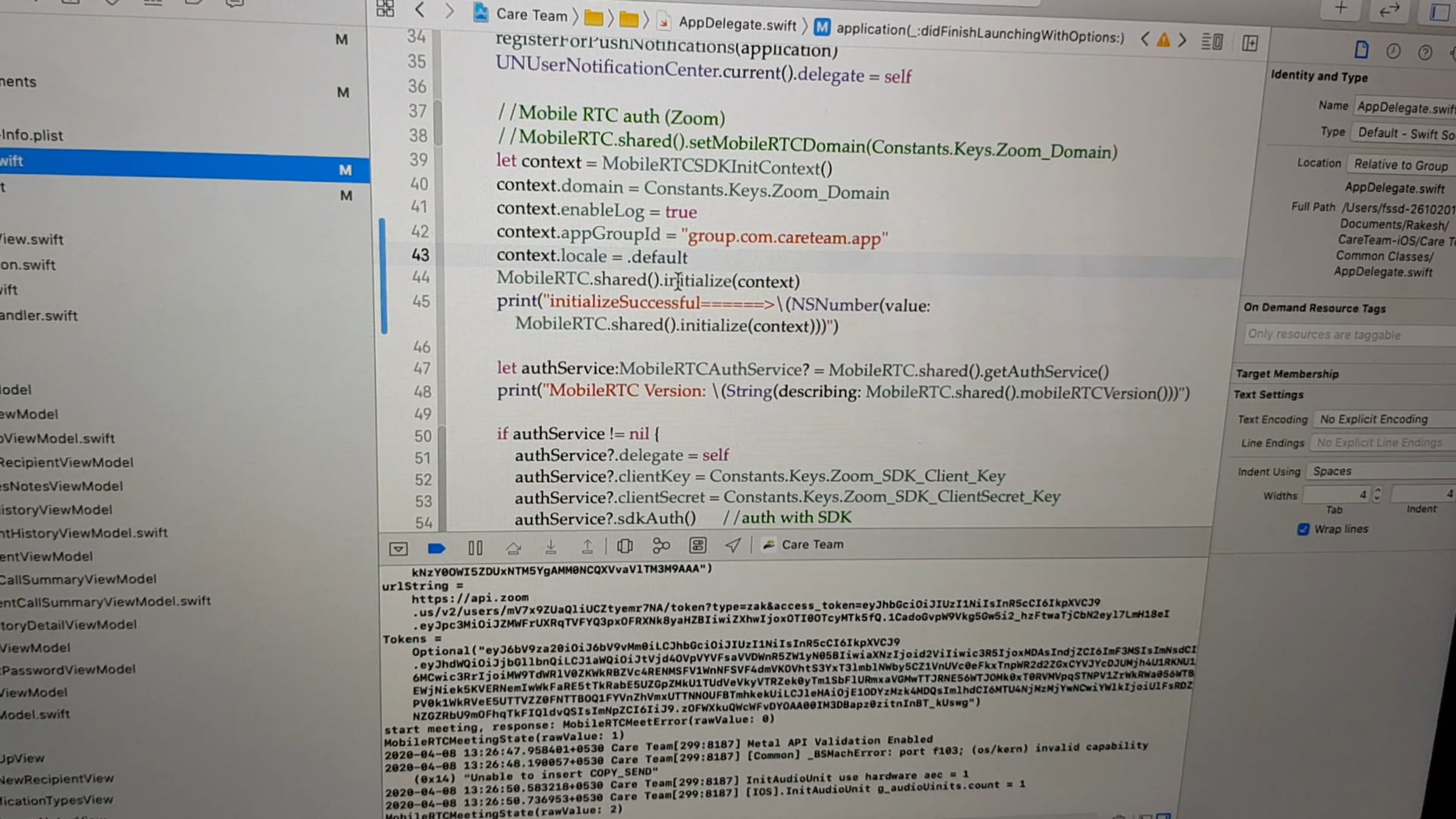Step into the function

click(550, 547)
